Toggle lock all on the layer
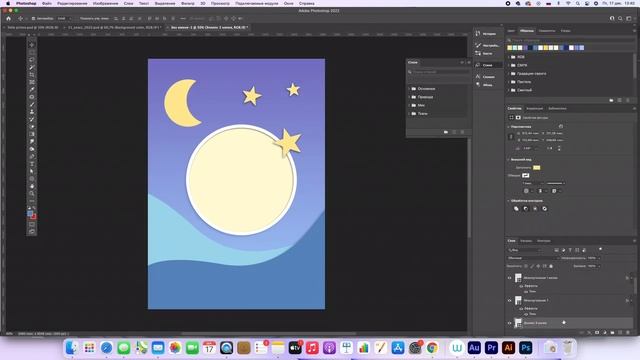 coord(551,266)
